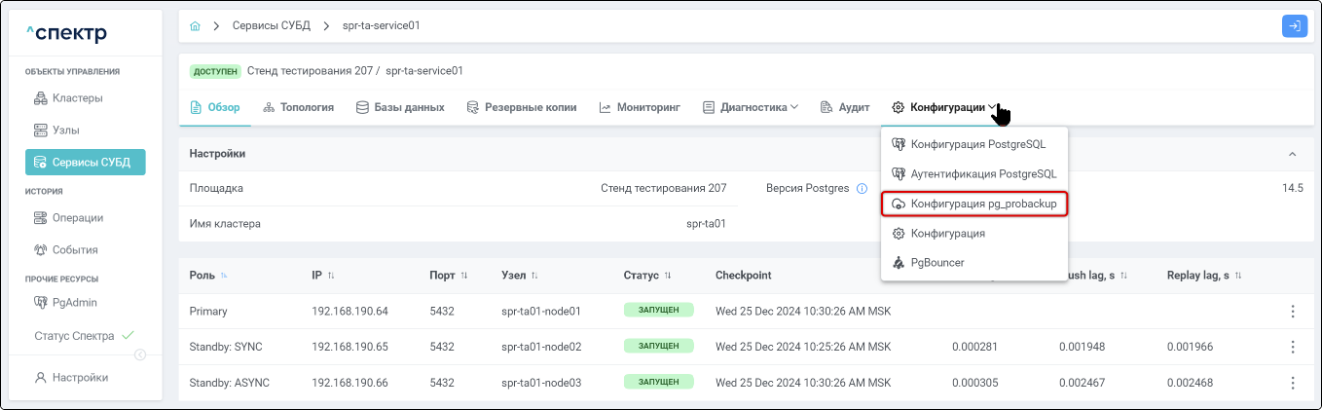This screenshot has width=1322, height=411.
Task: Collapse the Настройки panel
Action: 1292,154
